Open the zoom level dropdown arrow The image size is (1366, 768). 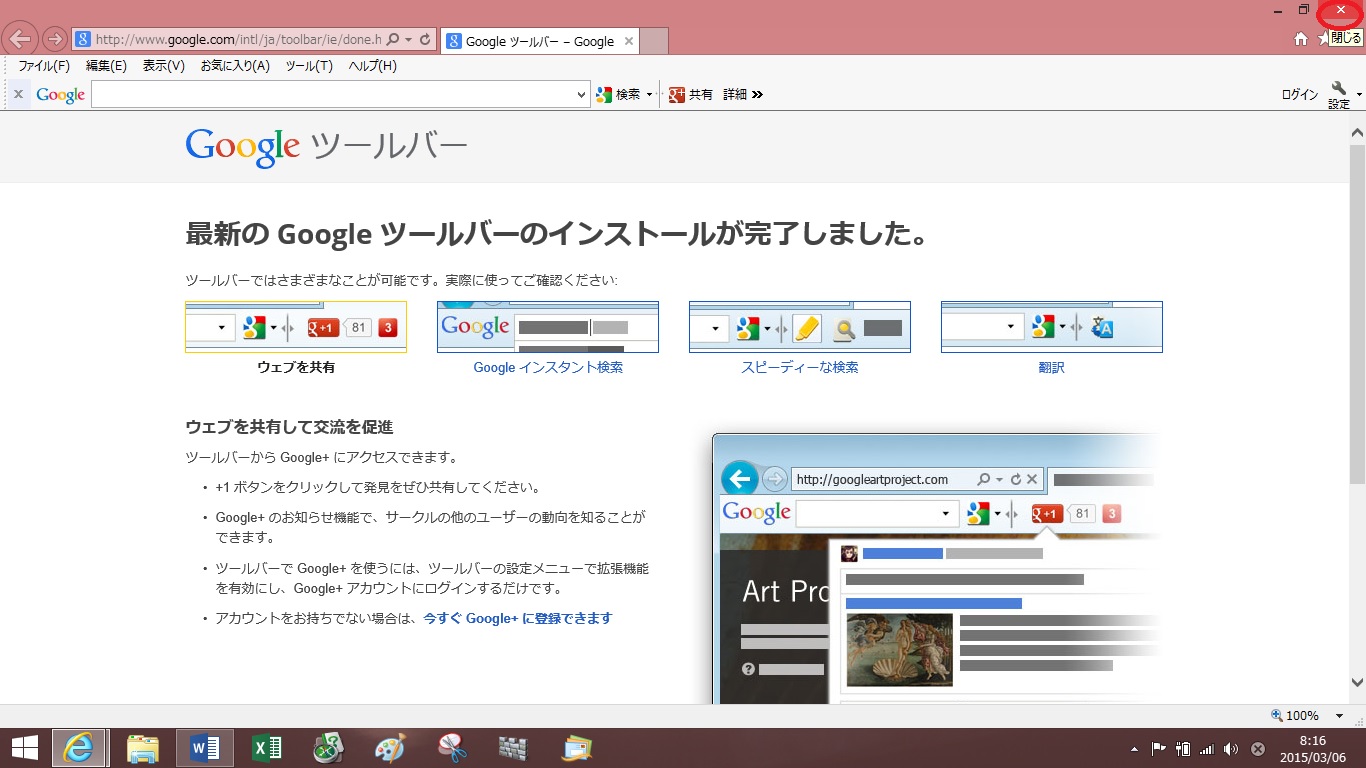pyautogui.click(x=1339, y=716)
